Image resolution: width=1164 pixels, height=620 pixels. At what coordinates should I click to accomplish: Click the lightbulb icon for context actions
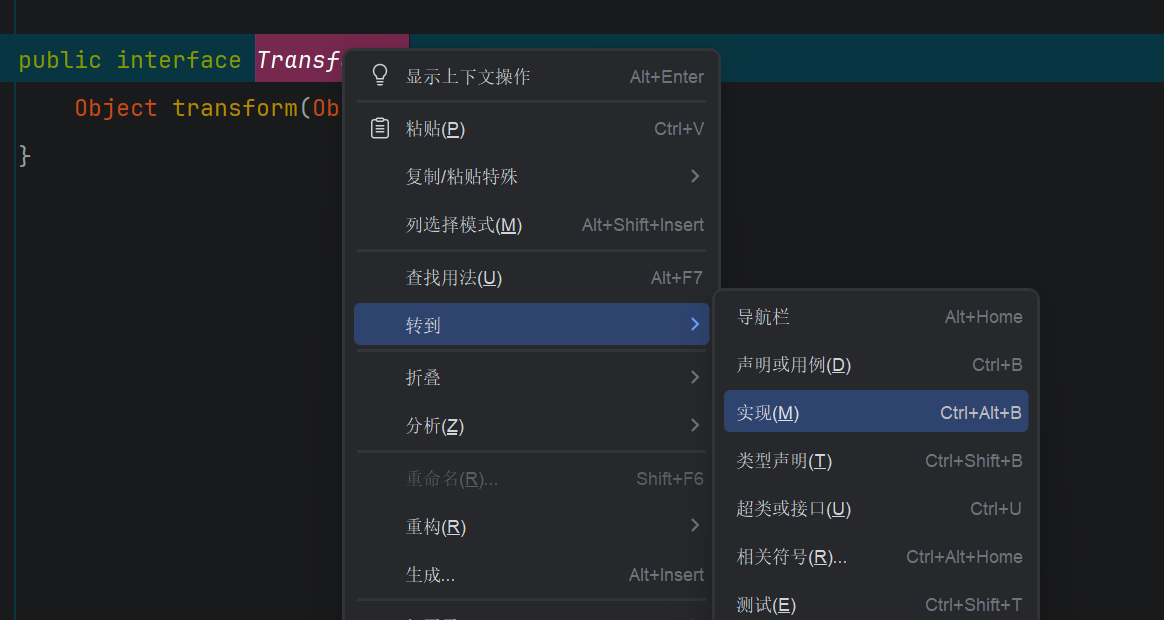[x=379, y=76]
